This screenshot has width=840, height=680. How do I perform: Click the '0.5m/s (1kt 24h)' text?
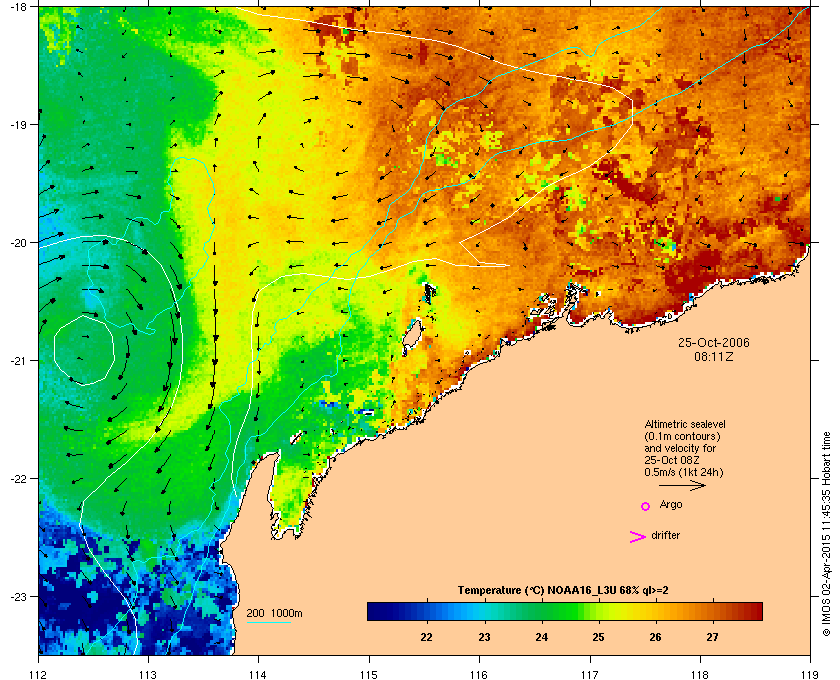[684, 473]
